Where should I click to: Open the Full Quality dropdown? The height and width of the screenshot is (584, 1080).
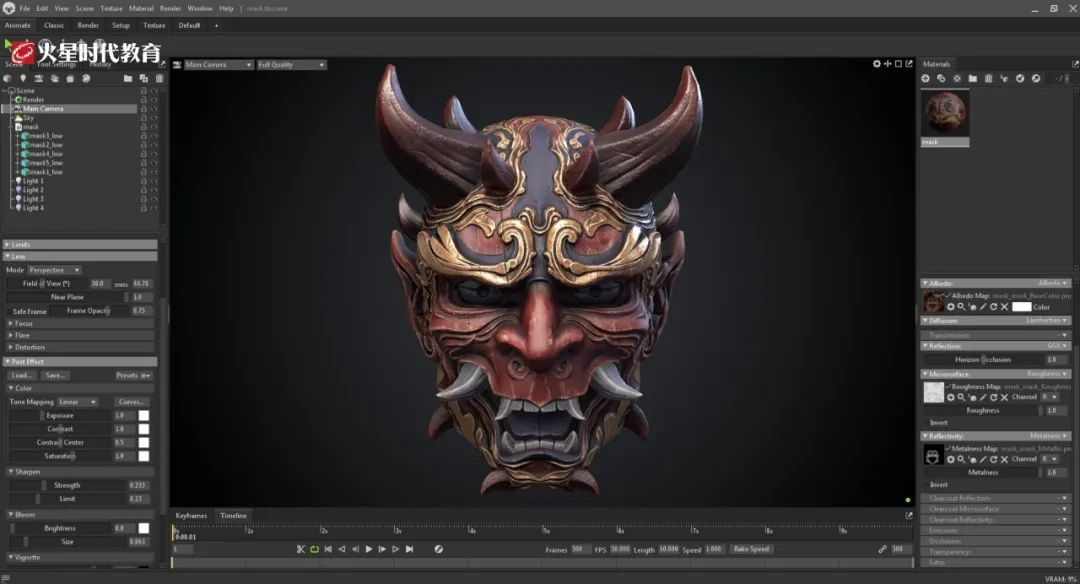[x=291, y=65]
